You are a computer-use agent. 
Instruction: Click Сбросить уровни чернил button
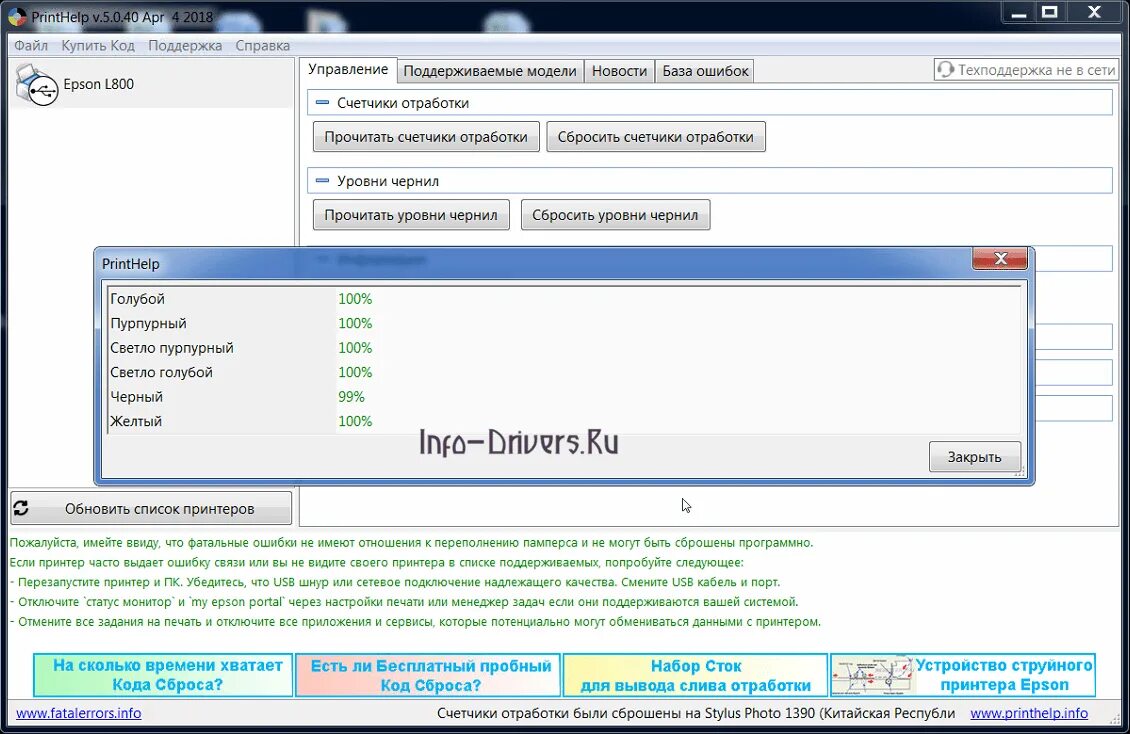pyautogui.click(x=615, y=215)
